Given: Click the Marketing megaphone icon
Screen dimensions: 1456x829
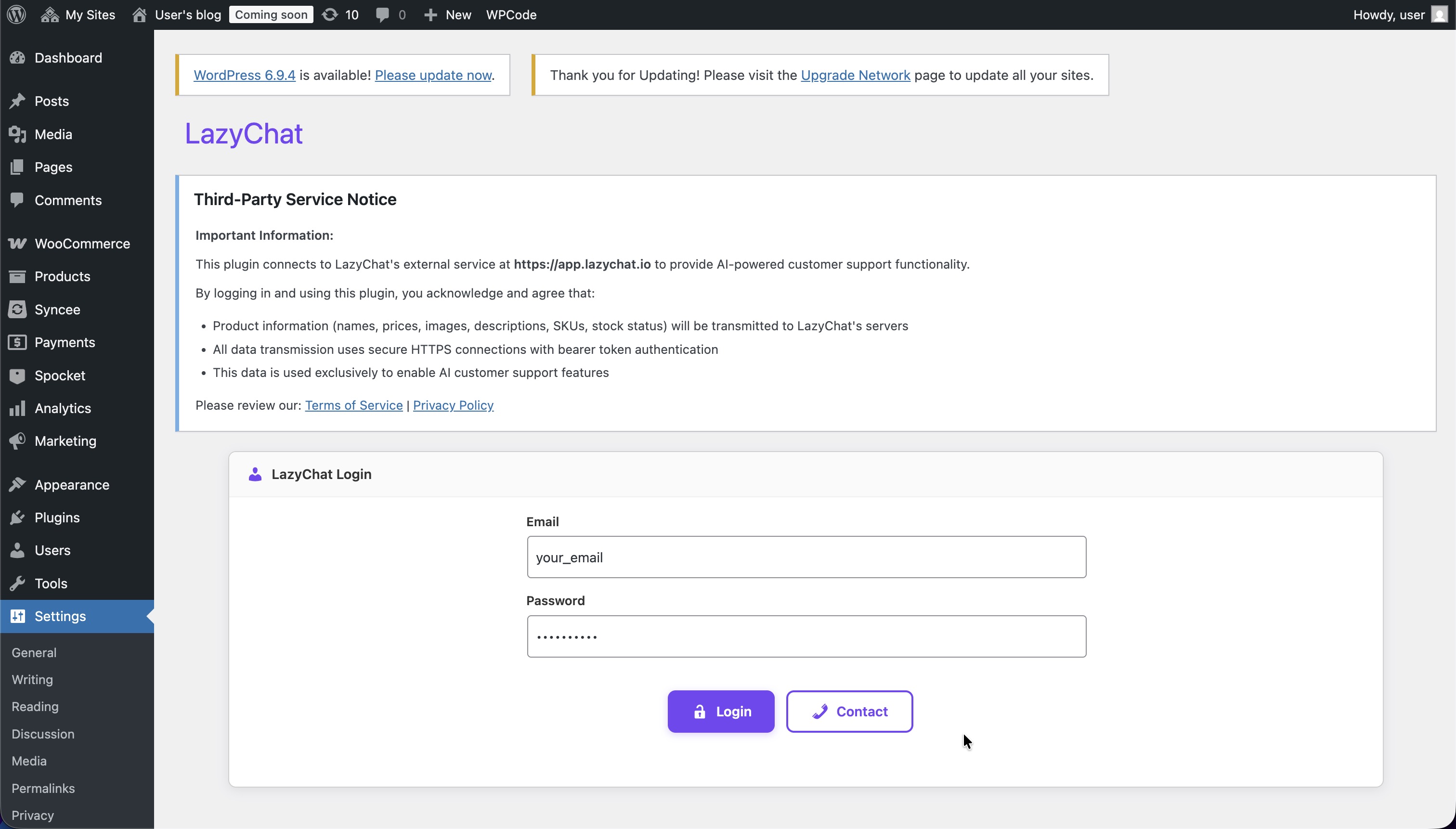Looking at the screenshot, I should click(17, 440).
